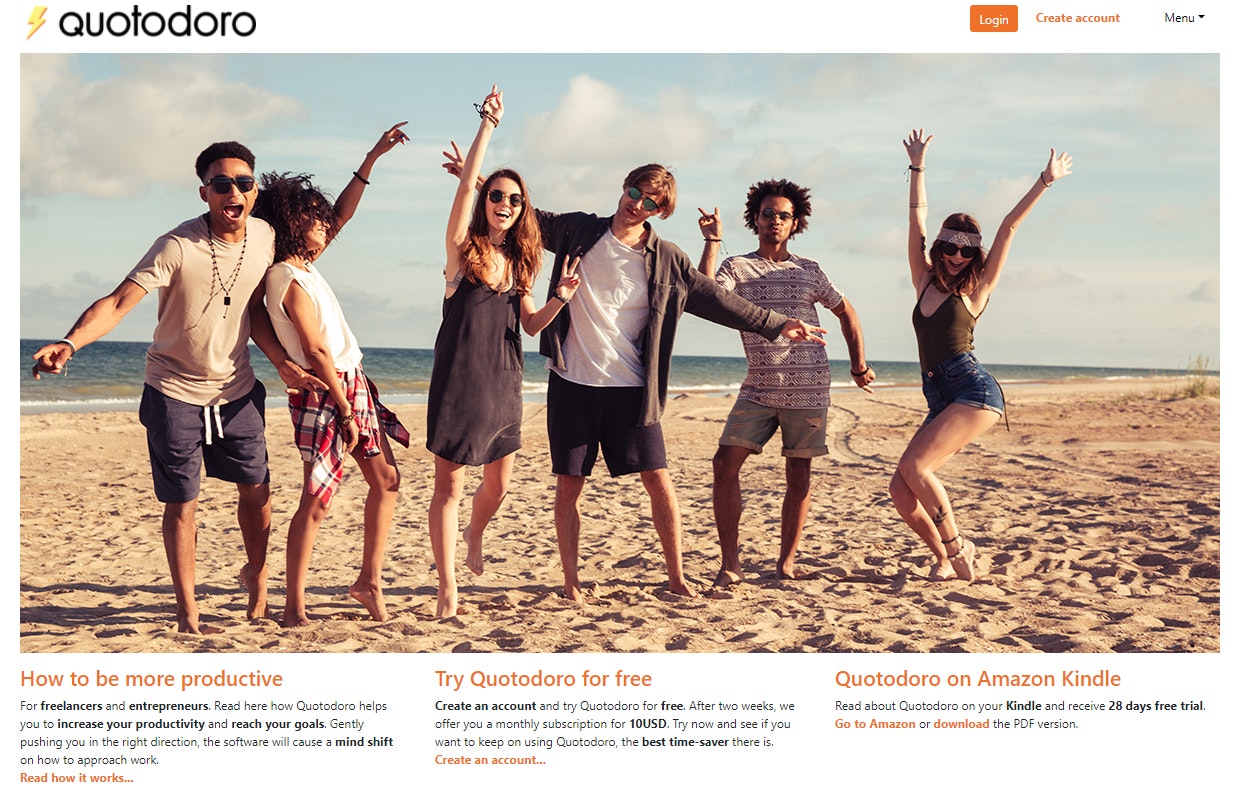The image size is (1242, 812).
Task: Open the 'Go to Amazon' link
Action: (875, 724)
